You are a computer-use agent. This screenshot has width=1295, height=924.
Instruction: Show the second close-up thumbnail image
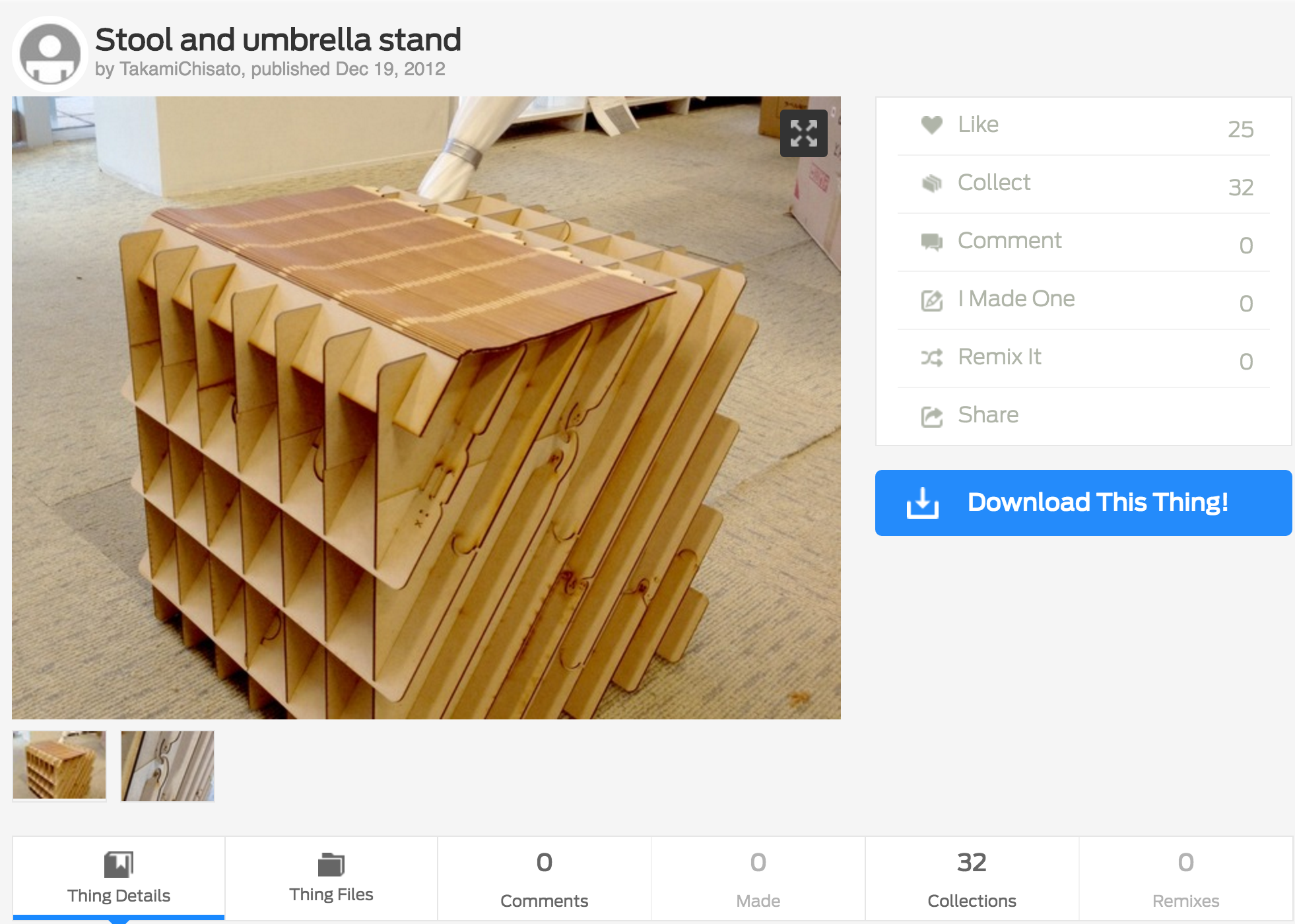168,766
